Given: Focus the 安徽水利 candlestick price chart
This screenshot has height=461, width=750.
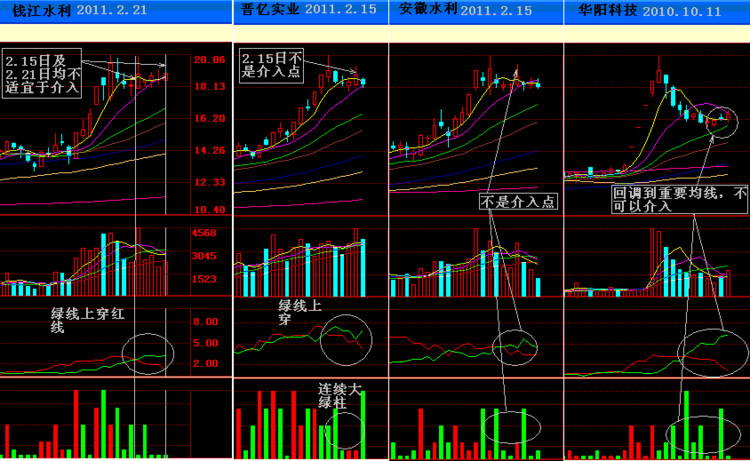Looking at the screenshot, I should click(x=476, y=129).
